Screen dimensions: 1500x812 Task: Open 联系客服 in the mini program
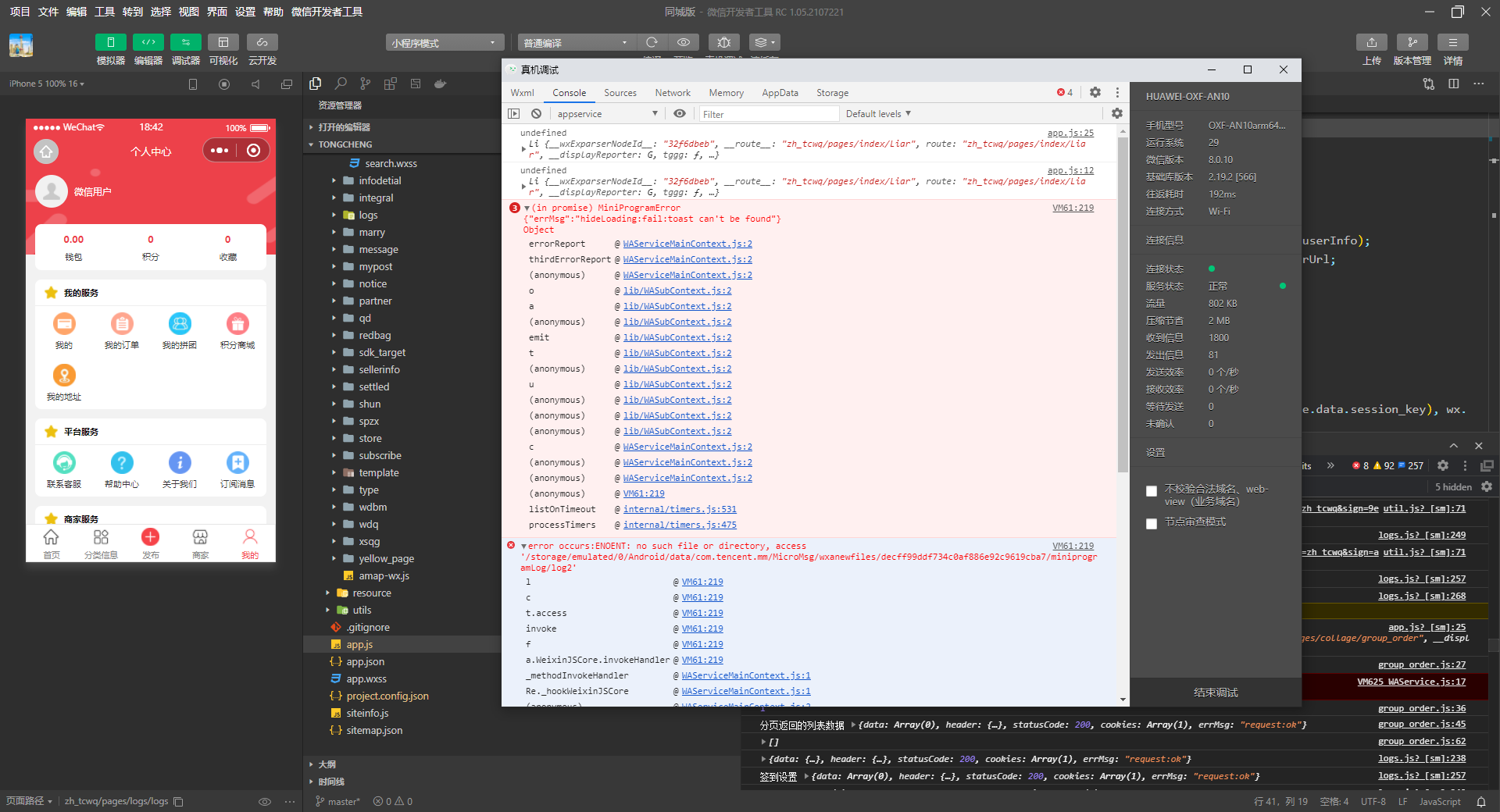[64, 470]
